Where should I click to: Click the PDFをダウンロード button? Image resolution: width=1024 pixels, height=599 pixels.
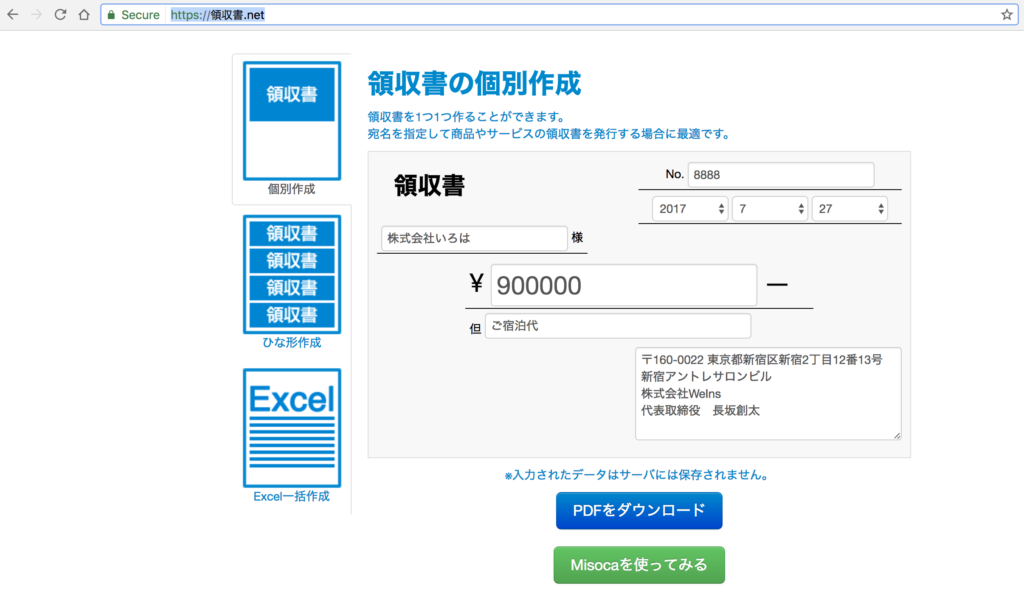tap(639, 510)
